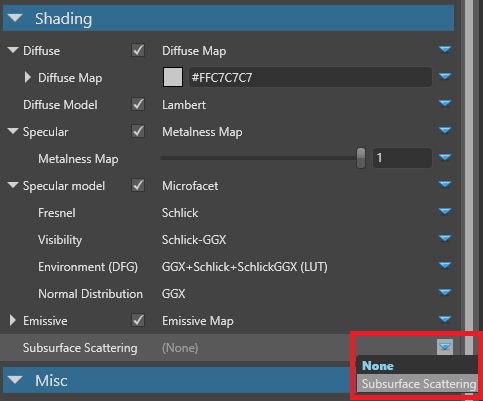The width and height of the screenshot is (483, 401).
Task: Choose Subsurface Scattering from the dropdown list
Action: pos(417,383)
